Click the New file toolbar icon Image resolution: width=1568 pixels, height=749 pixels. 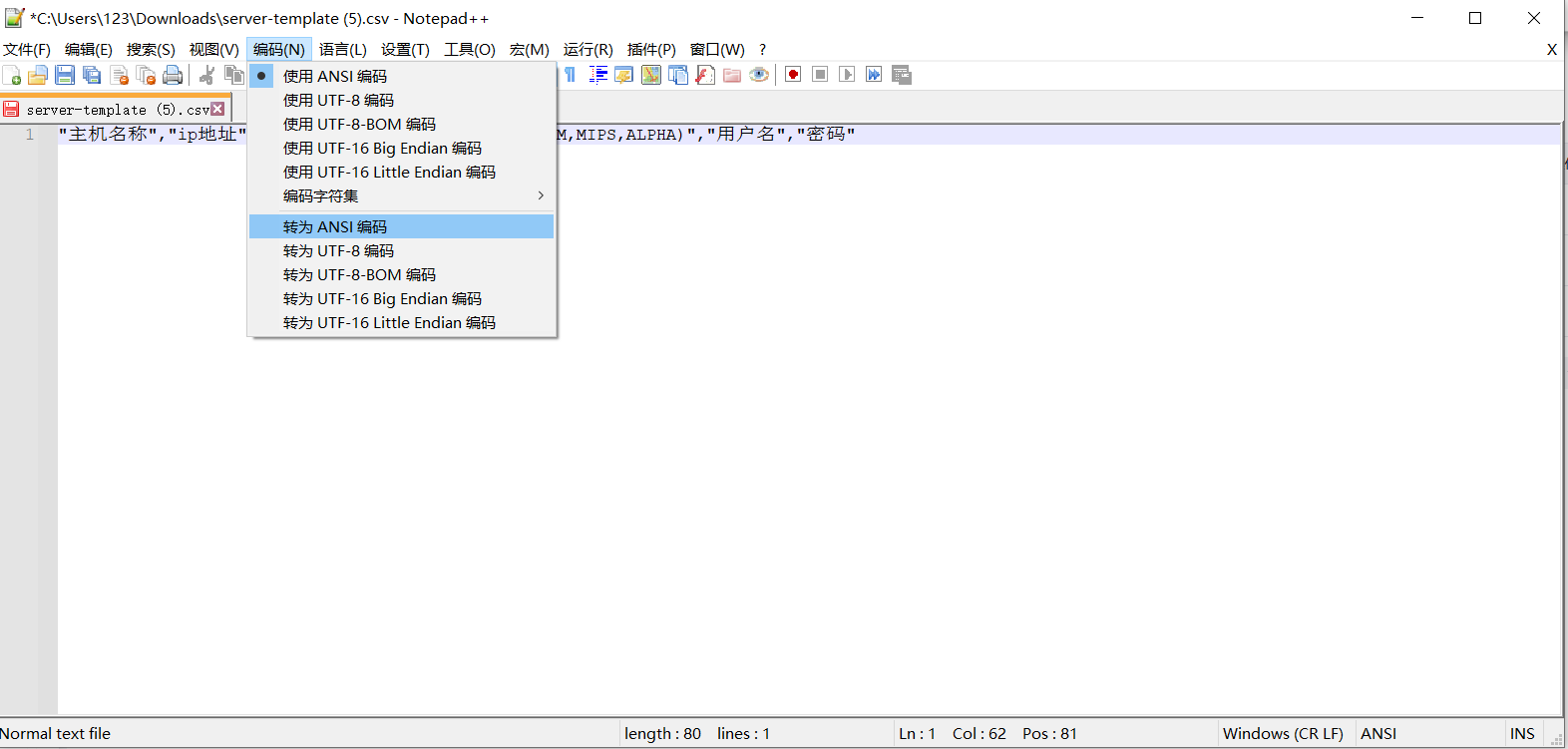pyautogui.click(x=12, y=75)
